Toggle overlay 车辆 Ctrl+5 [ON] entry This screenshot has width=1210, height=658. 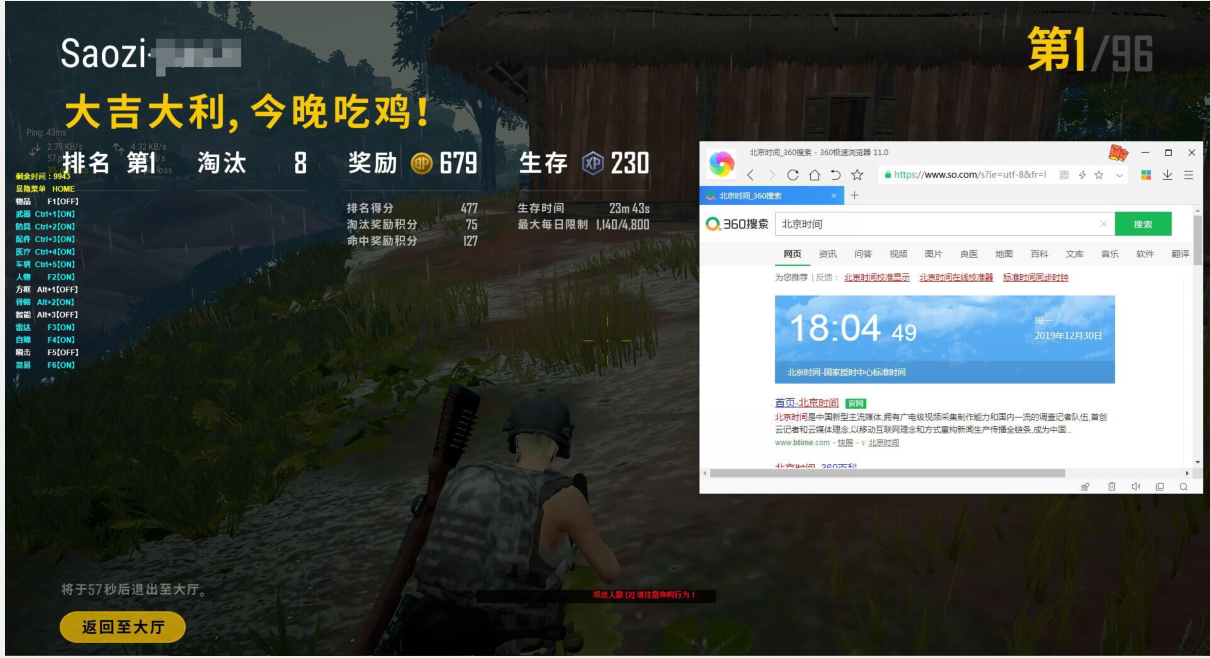(x=45, y=264)
